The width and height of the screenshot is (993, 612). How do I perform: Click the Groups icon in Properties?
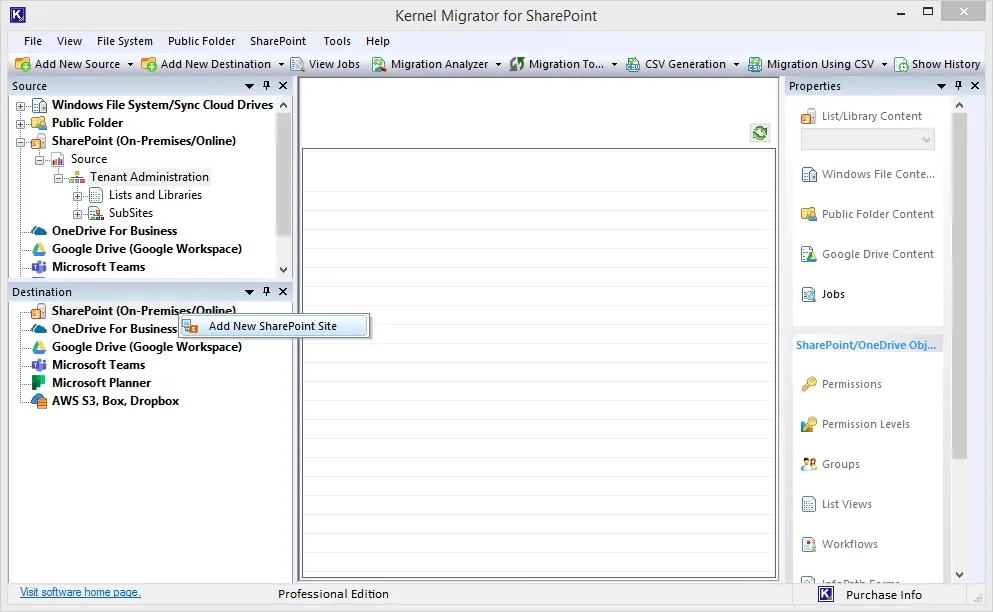click(809, 464)
